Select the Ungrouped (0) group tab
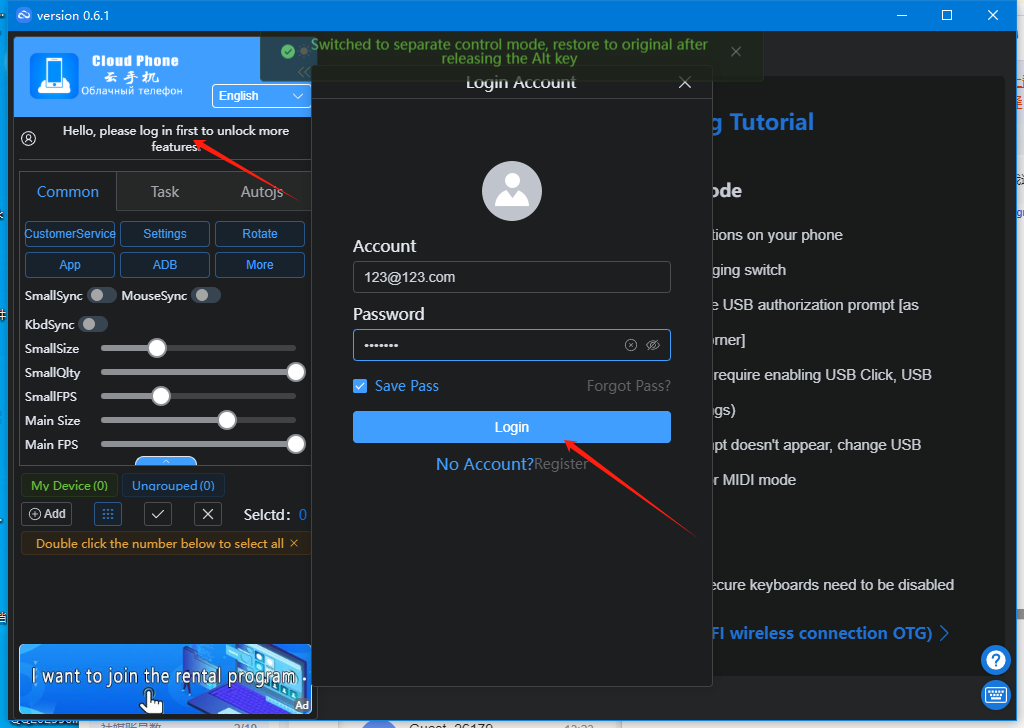The height and width of the screenshot is (728, 1024). click(x=173, y=486)
